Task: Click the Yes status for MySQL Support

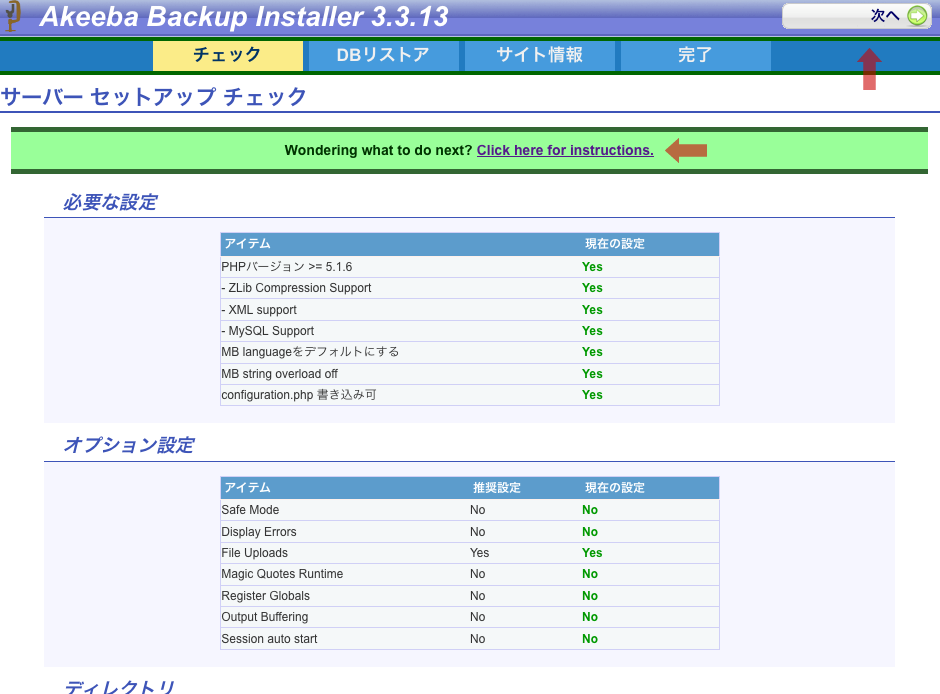Action: 592,331
